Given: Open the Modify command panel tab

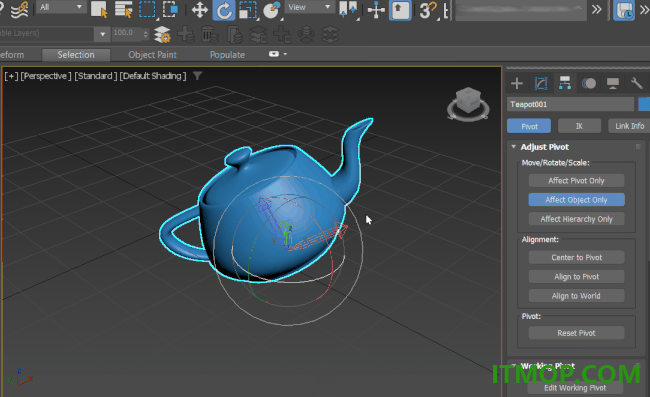Looking at the screenshot, I should (541, 84).
